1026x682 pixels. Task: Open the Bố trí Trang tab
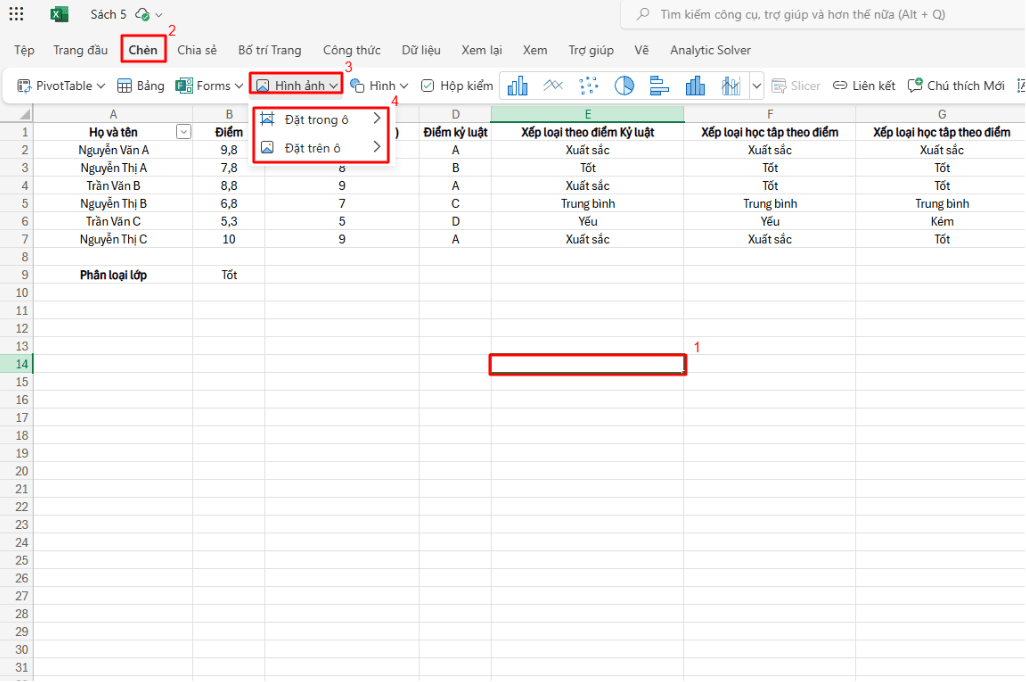point(270,50)
